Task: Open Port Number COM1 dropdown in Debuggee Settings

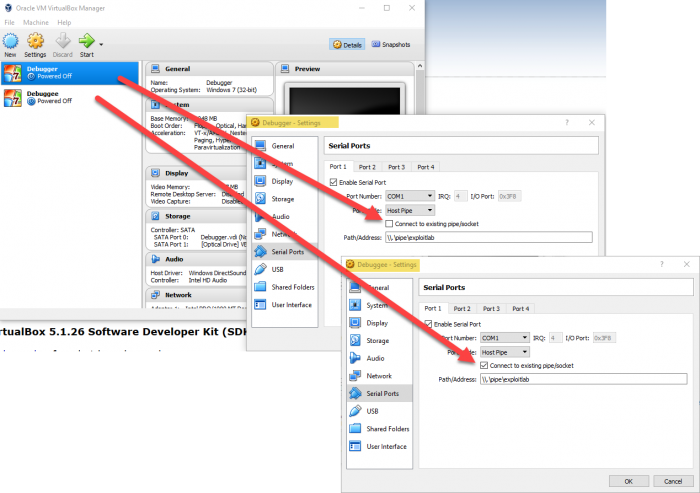Action: [504, 338]
